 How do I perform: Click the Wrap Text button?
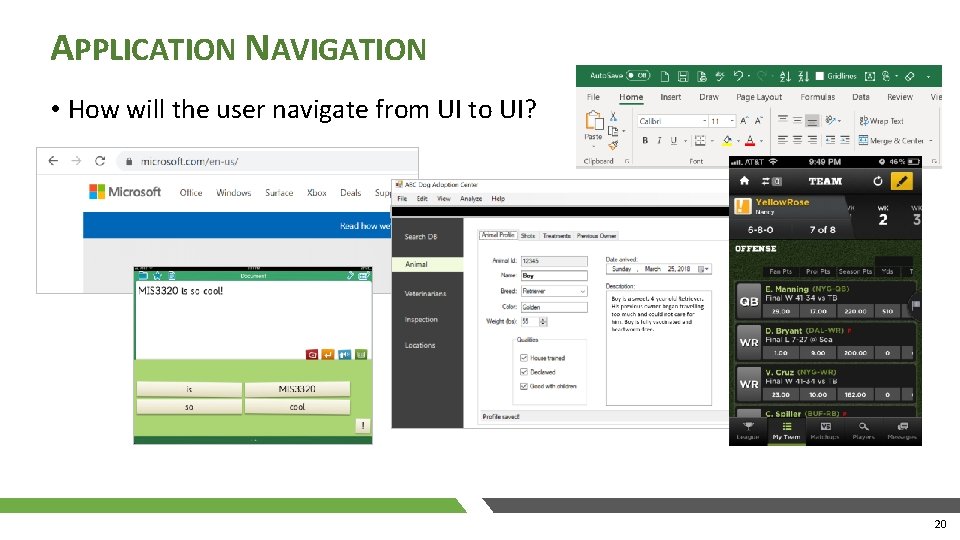pyautogui.click(x=882, y=121)
